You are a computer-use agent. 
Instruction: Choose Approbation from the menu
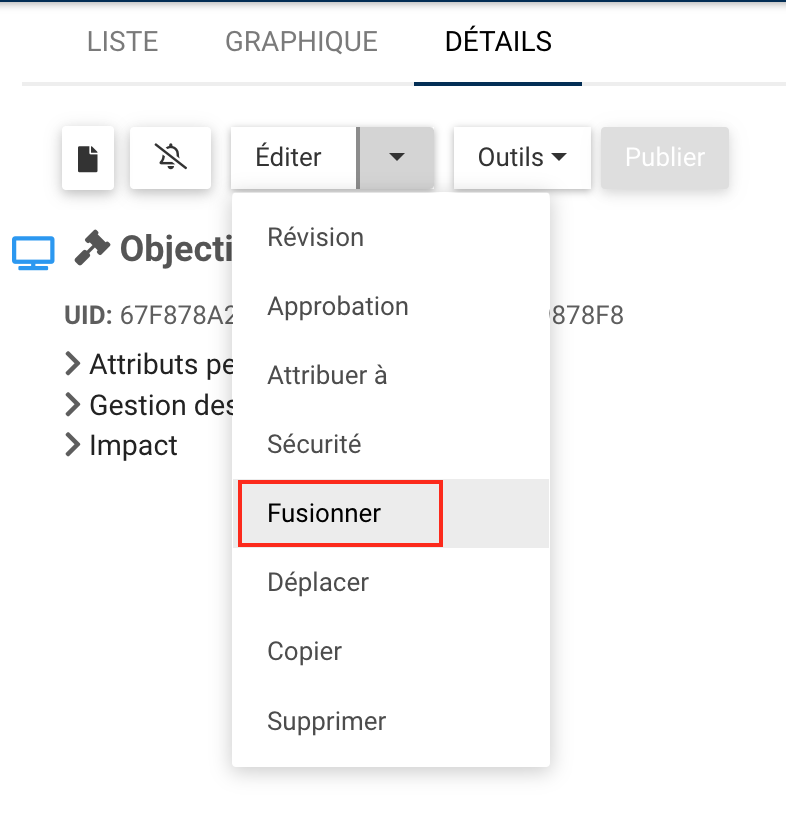pos(338,307)
